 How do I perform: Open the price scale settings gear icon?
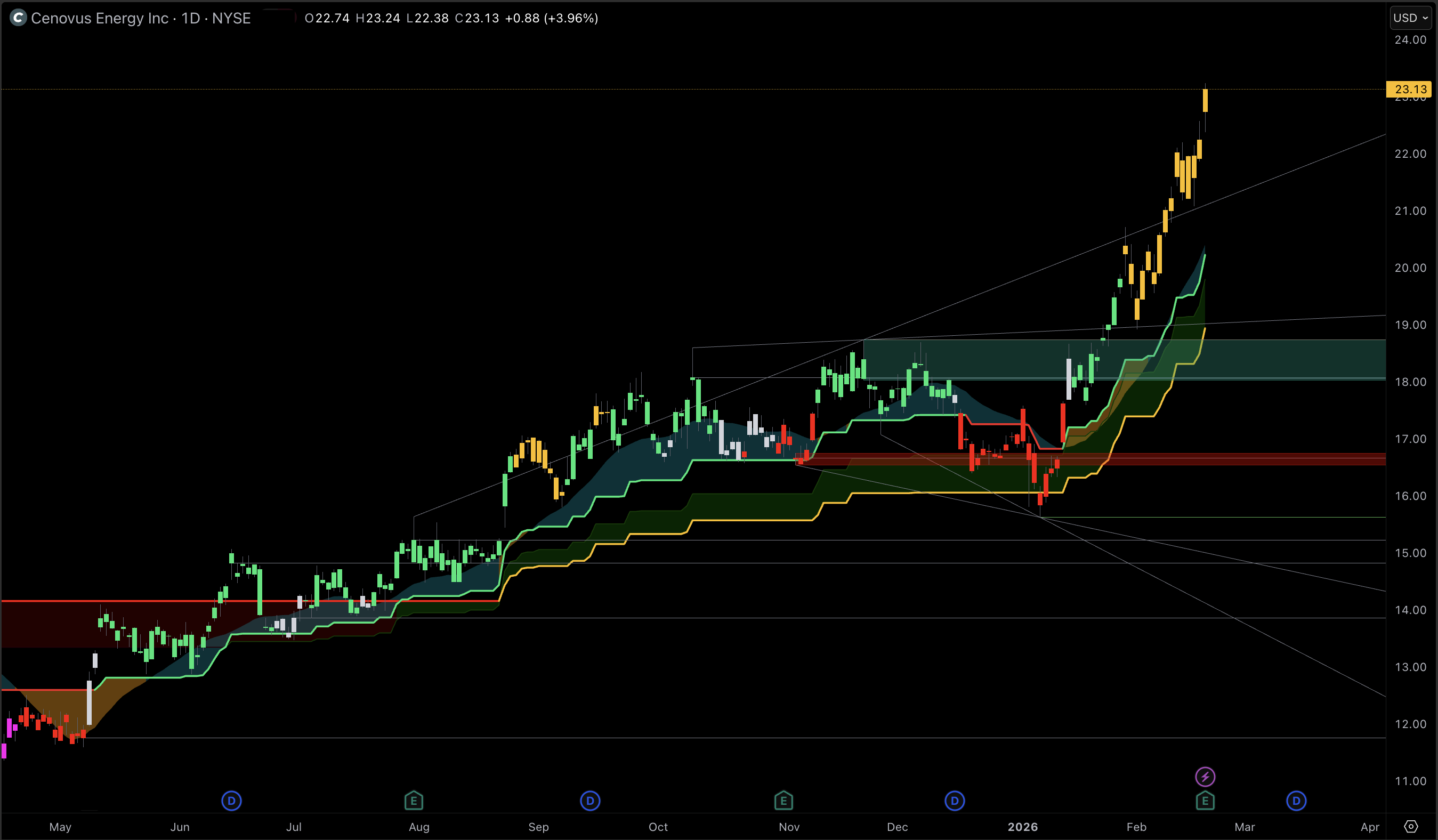(1412, 826)
